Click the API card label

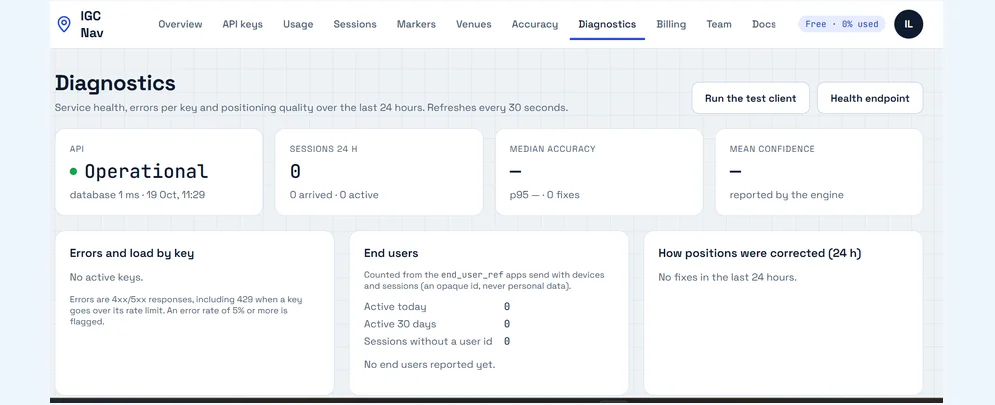(77, 149)
